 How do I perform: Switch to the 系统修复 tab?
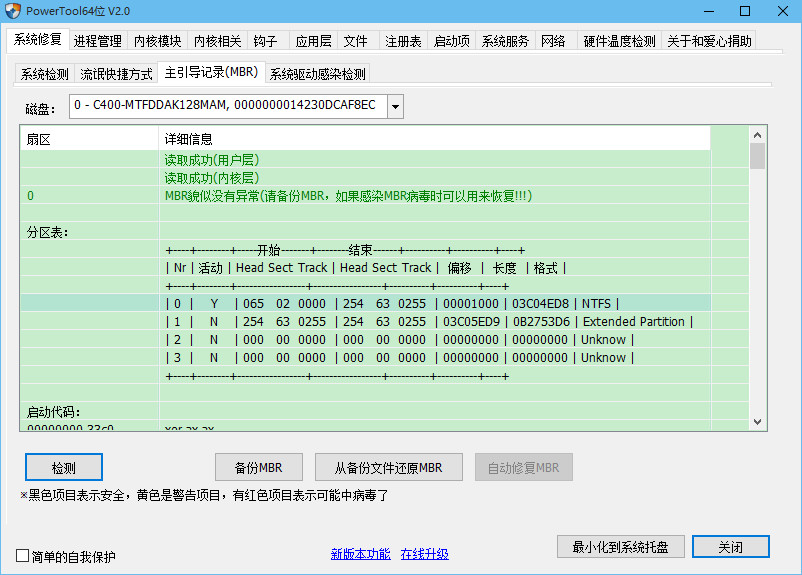point(37,39)
